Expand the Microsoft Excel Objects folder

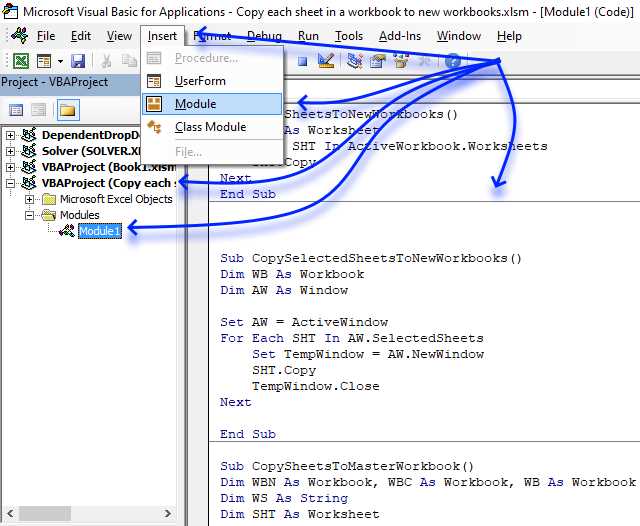click(29, 199)
